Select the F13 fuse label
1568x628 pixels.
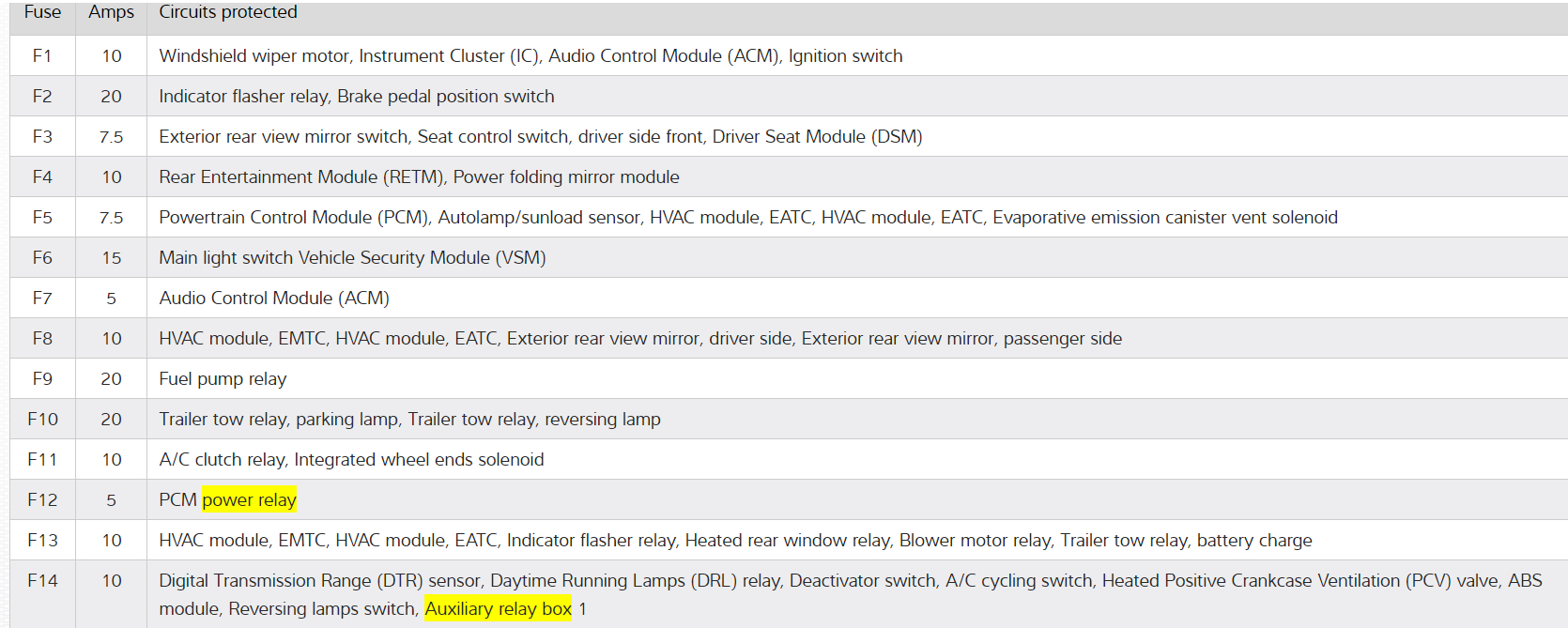(42, 541)
